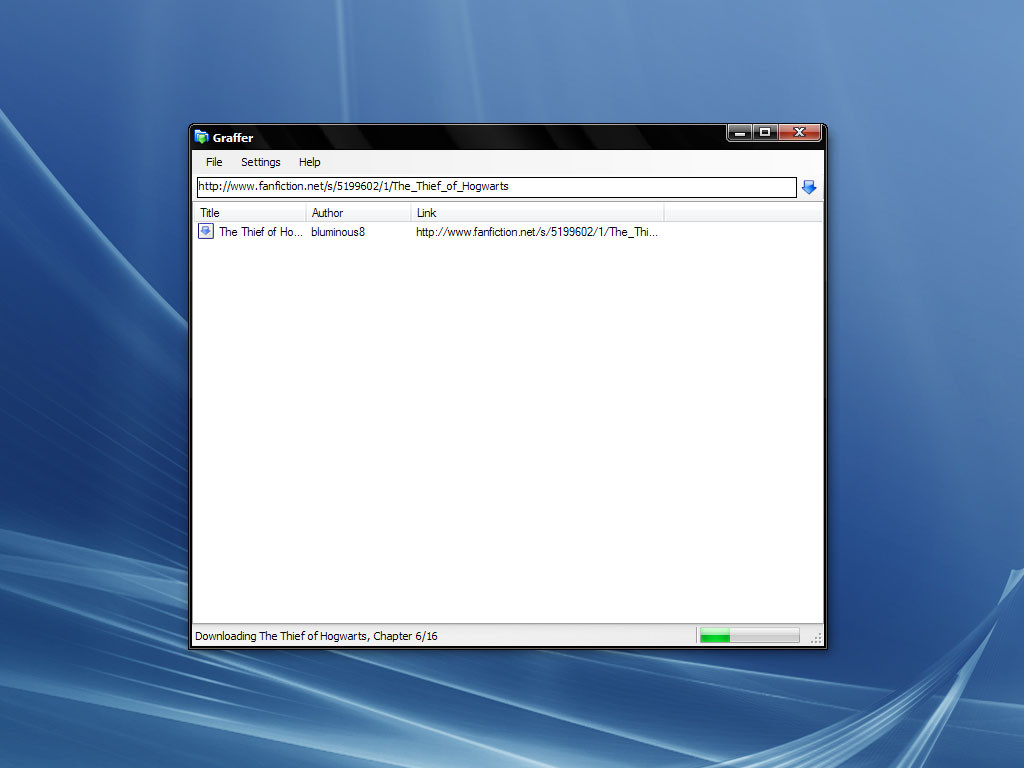Sort by the Link column header
1024x768 pixels.
click(x=537, y=213)
